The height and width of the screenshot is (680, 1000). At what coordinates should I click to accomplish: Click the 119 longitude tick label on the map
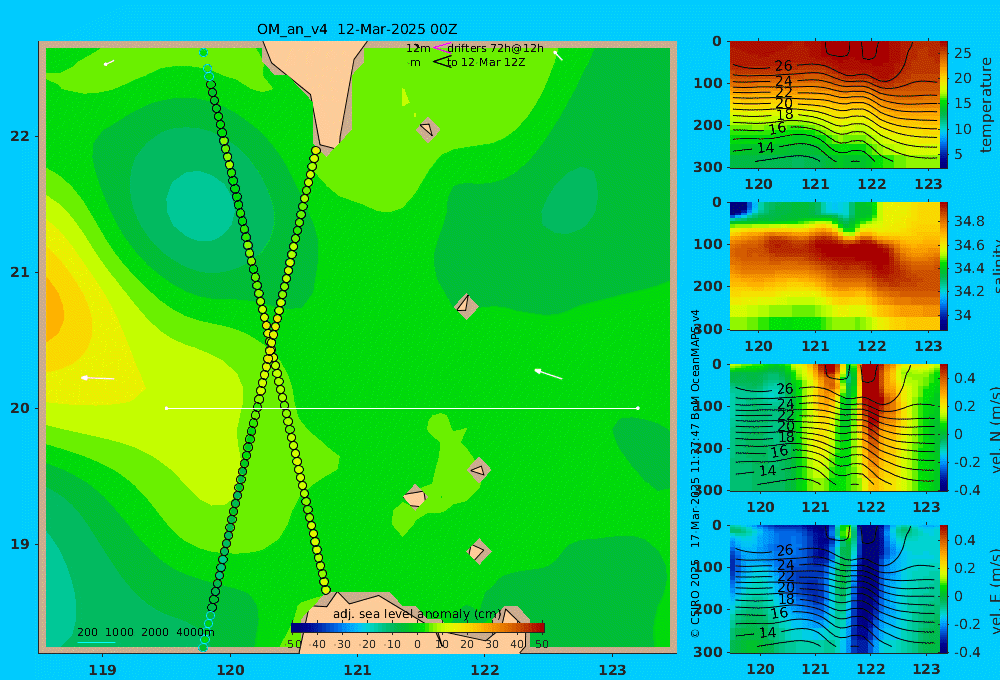103,670
